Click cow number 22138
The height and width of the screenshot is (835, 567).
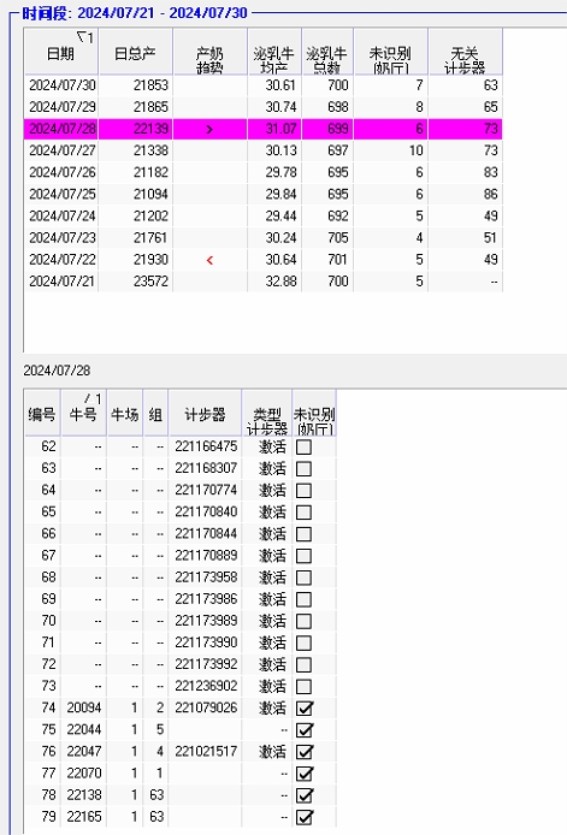pos(84,795)
